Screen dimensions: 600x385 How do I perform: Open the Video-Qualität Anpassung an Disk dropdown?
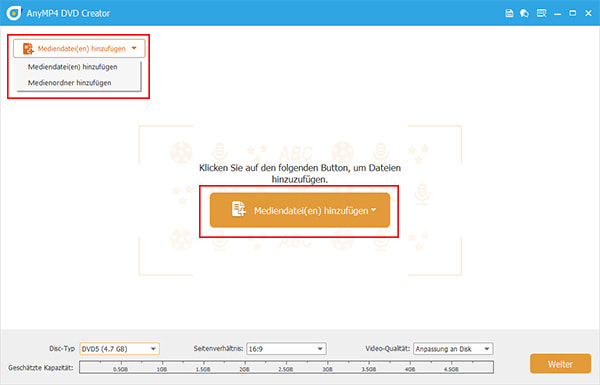(x=453, y=349)
